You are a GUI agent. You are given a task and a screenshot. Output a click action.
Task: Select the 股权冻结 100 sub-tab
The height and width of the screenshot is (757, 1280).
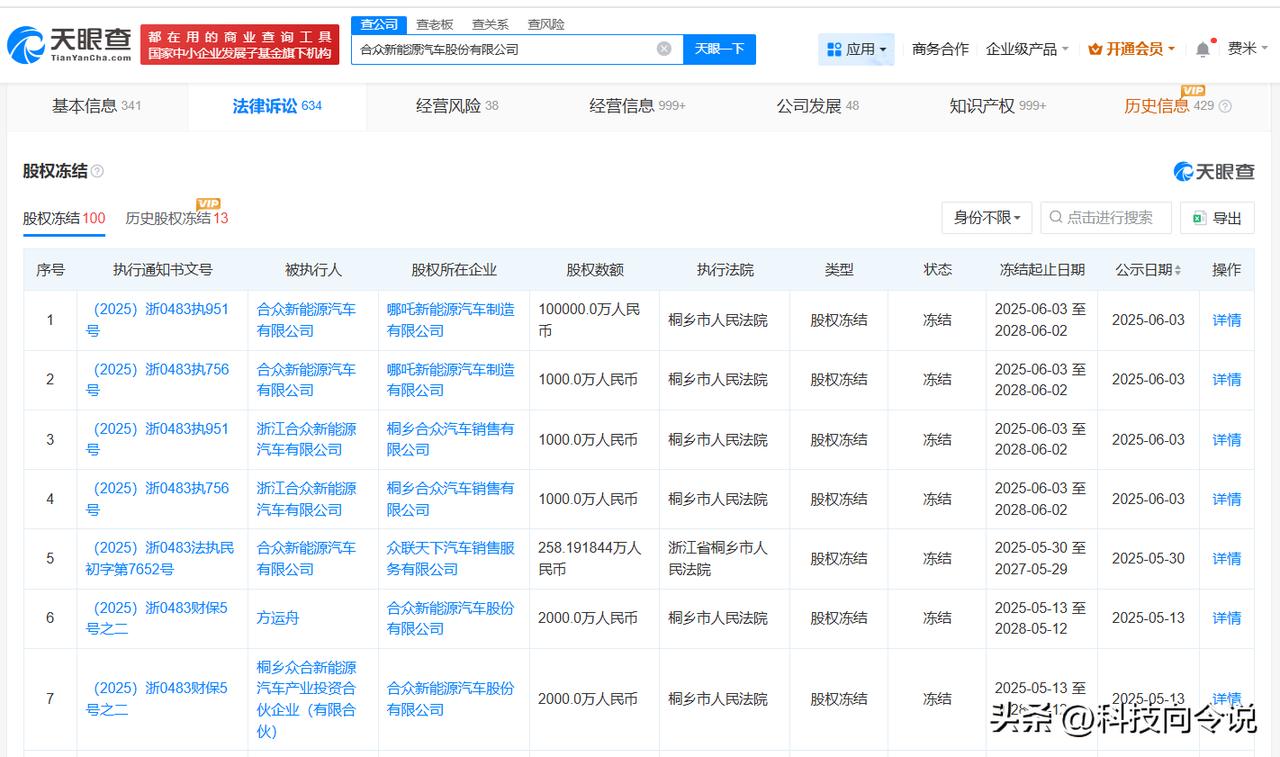pyautogui.click(x=64, y=218)
